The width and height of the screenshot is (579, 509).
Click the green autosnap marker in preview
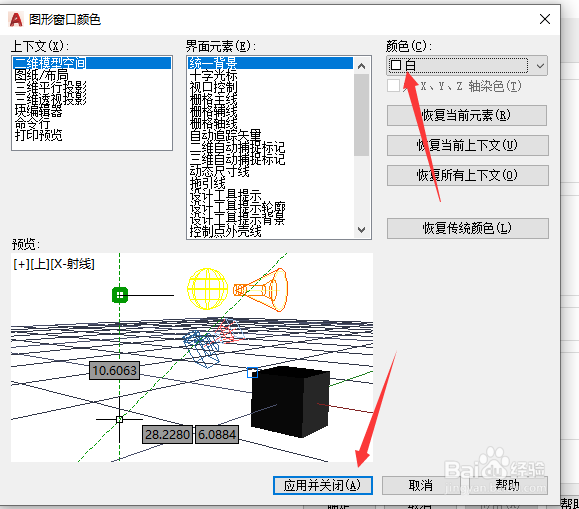click(120, 295)
